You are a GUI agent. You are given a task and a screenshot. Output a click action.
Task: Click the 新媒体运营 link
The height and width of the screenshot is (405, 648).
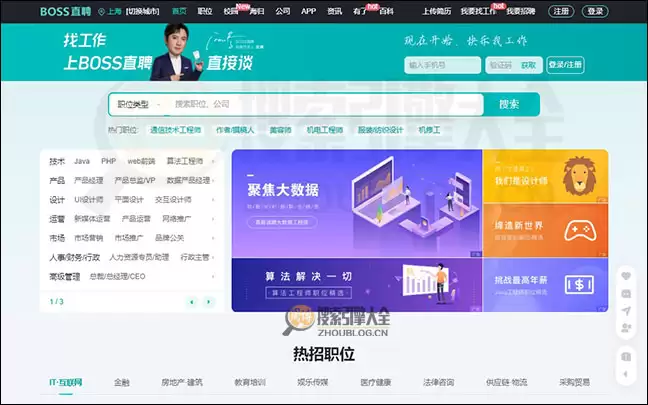[x=92, y=219]
